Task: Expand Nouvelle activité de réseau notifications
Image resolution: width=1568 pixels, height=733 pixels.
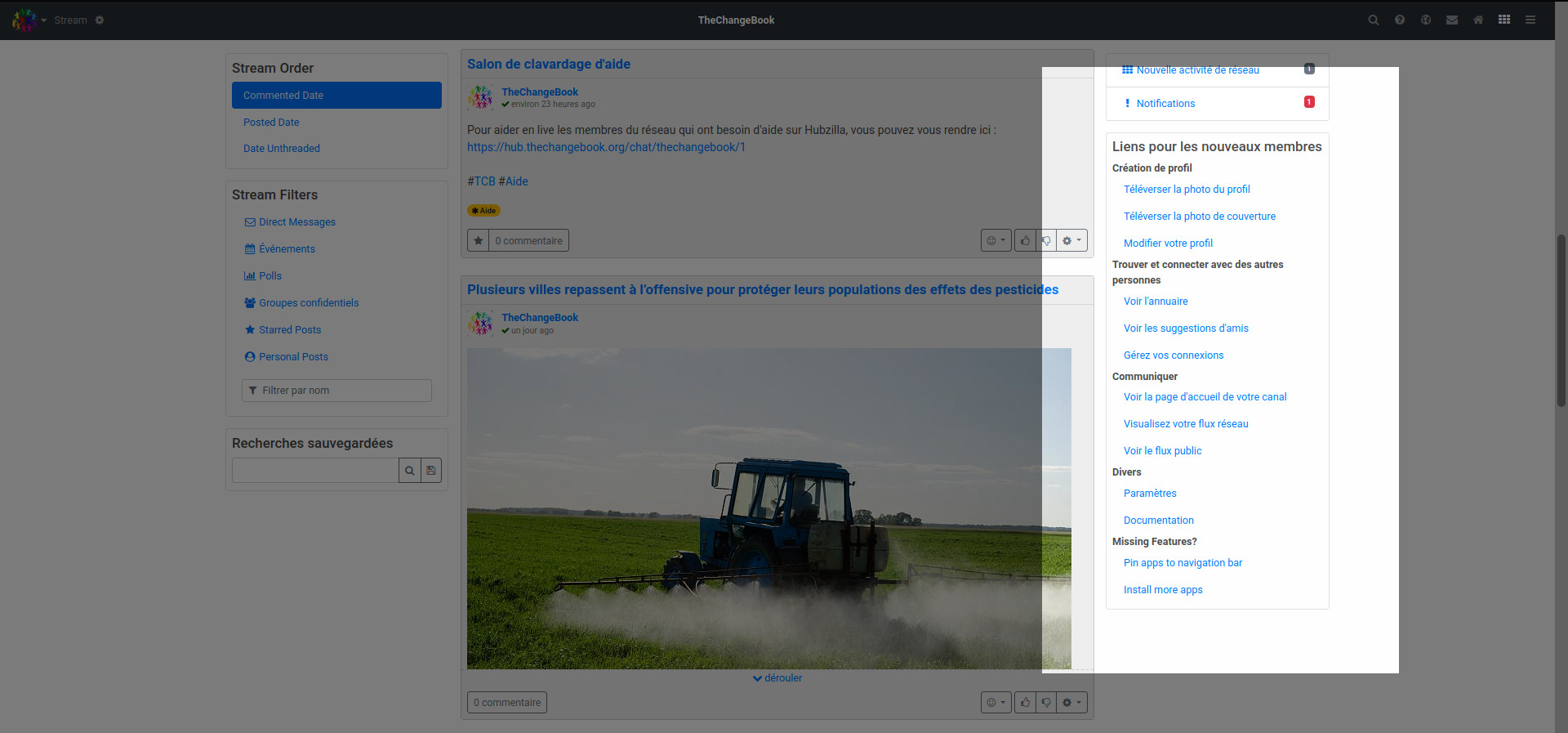Action: coord(1218,70)
